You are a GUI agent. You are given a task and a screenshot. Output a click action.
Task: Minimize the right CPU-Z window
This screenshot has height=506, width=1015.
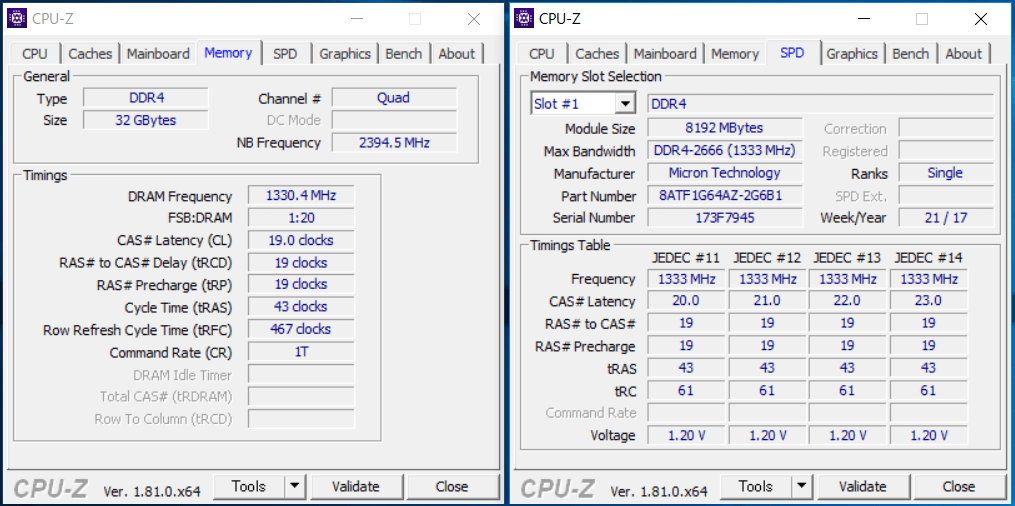pos(864,19)
